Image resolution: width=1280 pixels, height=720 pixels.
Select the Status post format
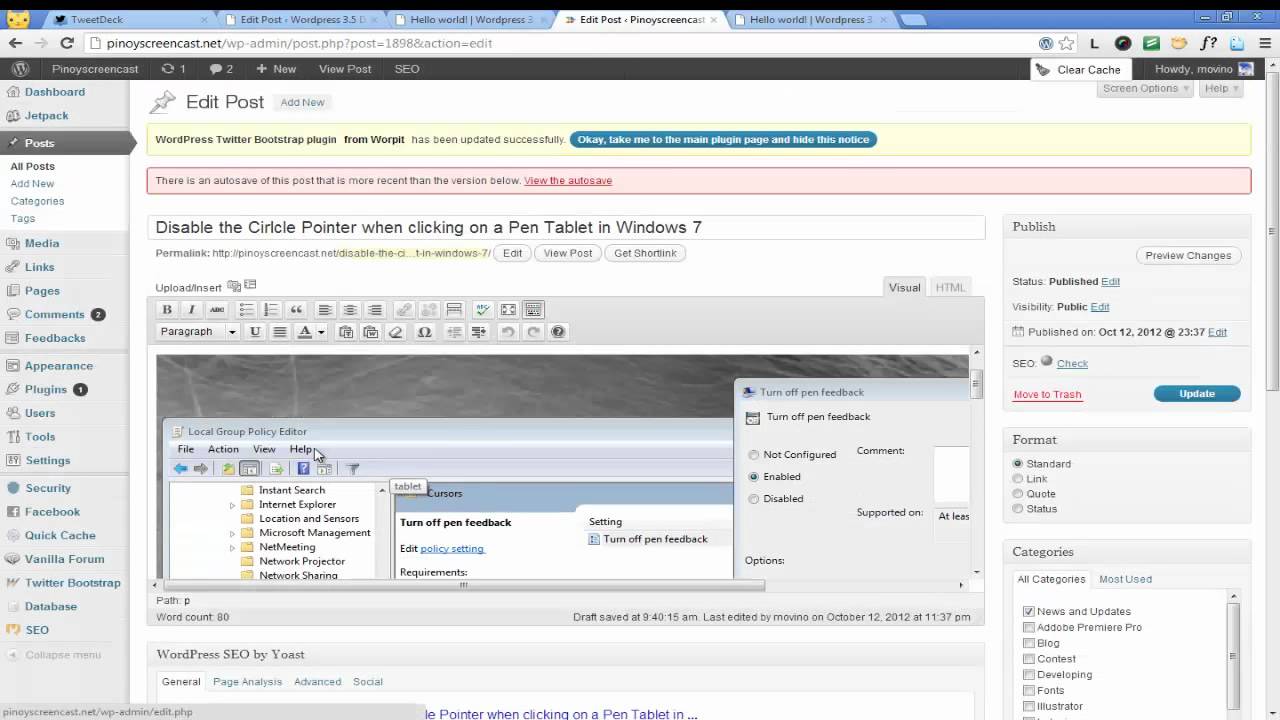pyautogui.click(x=1018, y=509)
